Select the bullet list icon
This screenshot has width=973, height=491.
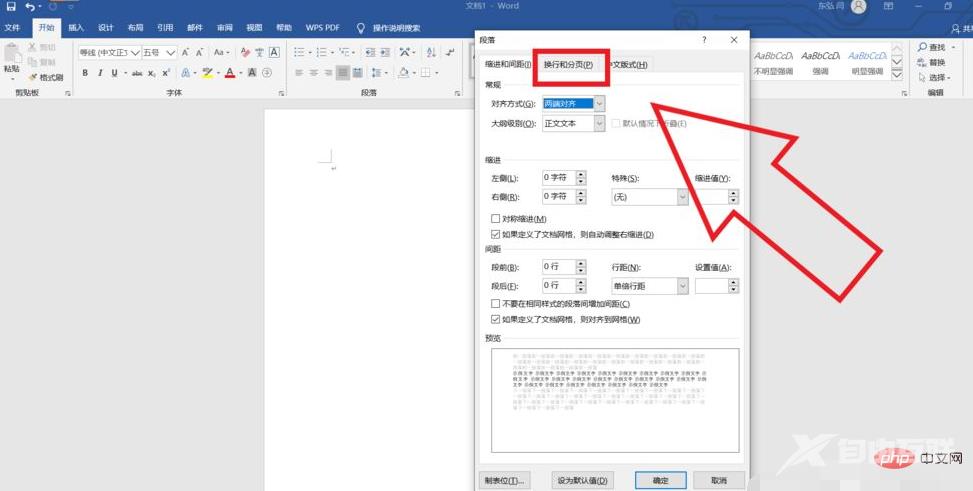298,52
